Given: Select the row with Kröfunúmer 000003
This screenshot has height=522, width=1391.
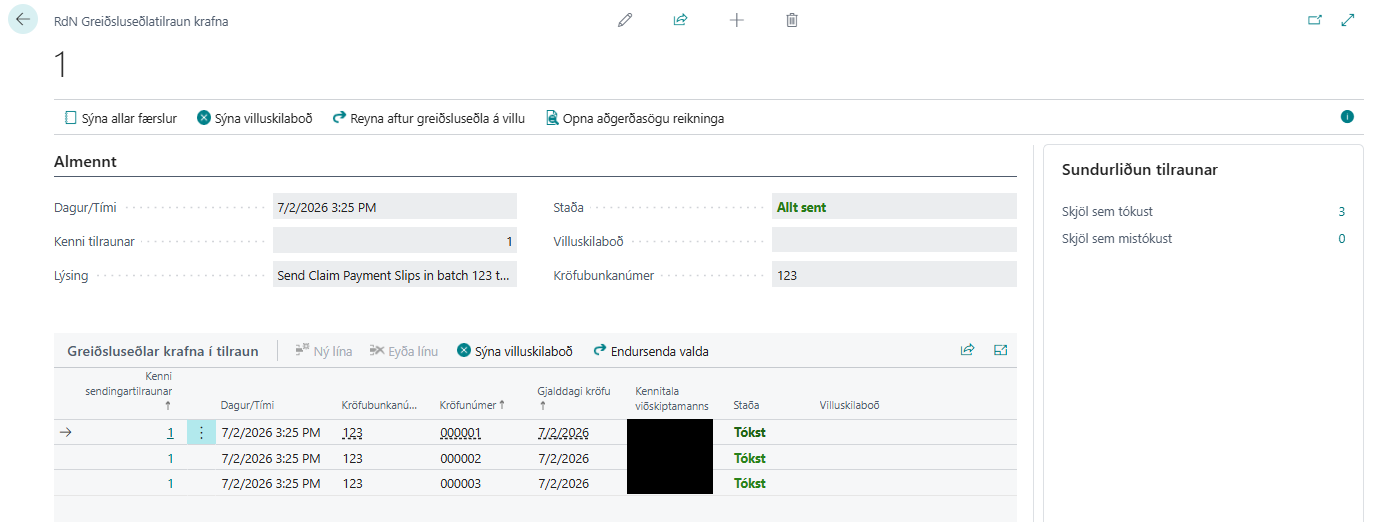Looking at the screenshot, I should click(535, 483).
